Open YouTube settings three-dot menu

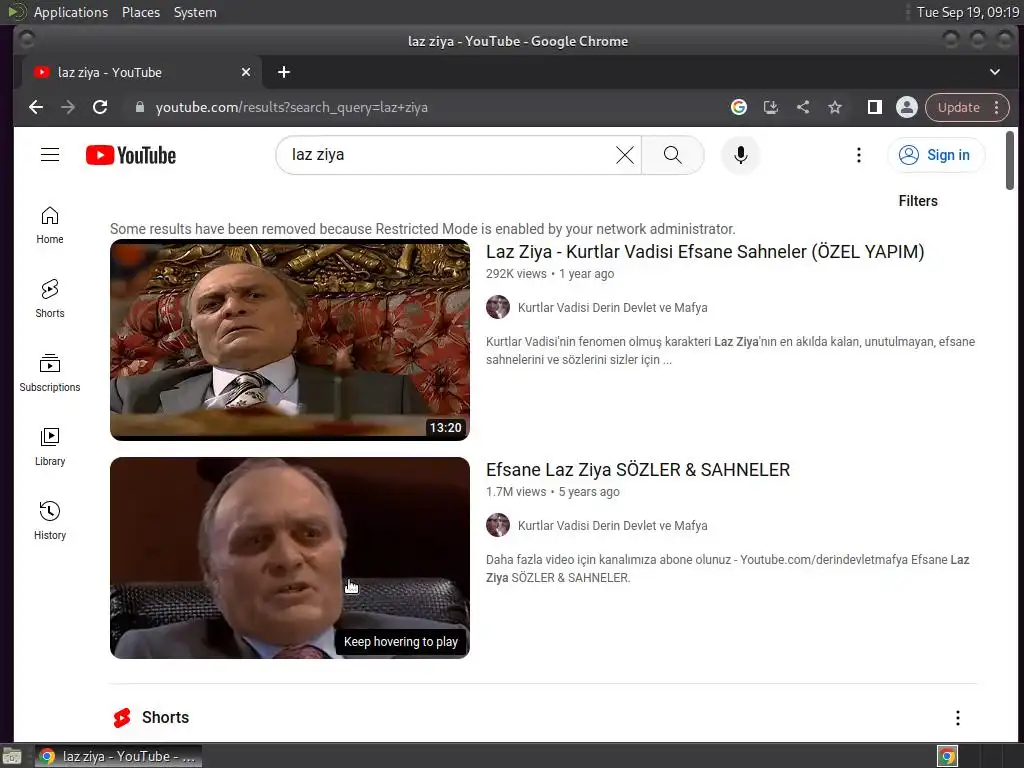[x=859, y=155]
